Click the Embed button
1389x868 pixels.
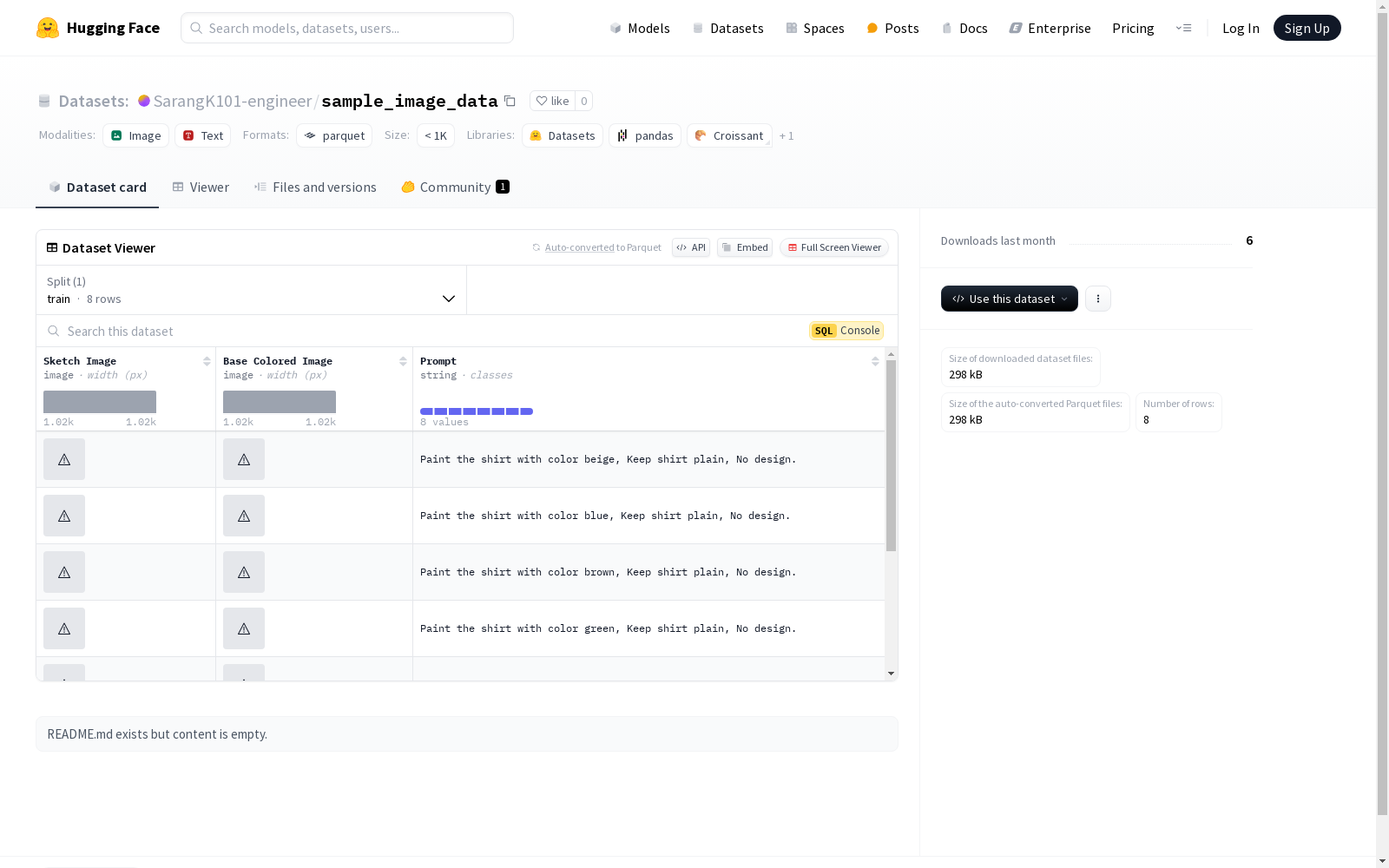[745, 247]
